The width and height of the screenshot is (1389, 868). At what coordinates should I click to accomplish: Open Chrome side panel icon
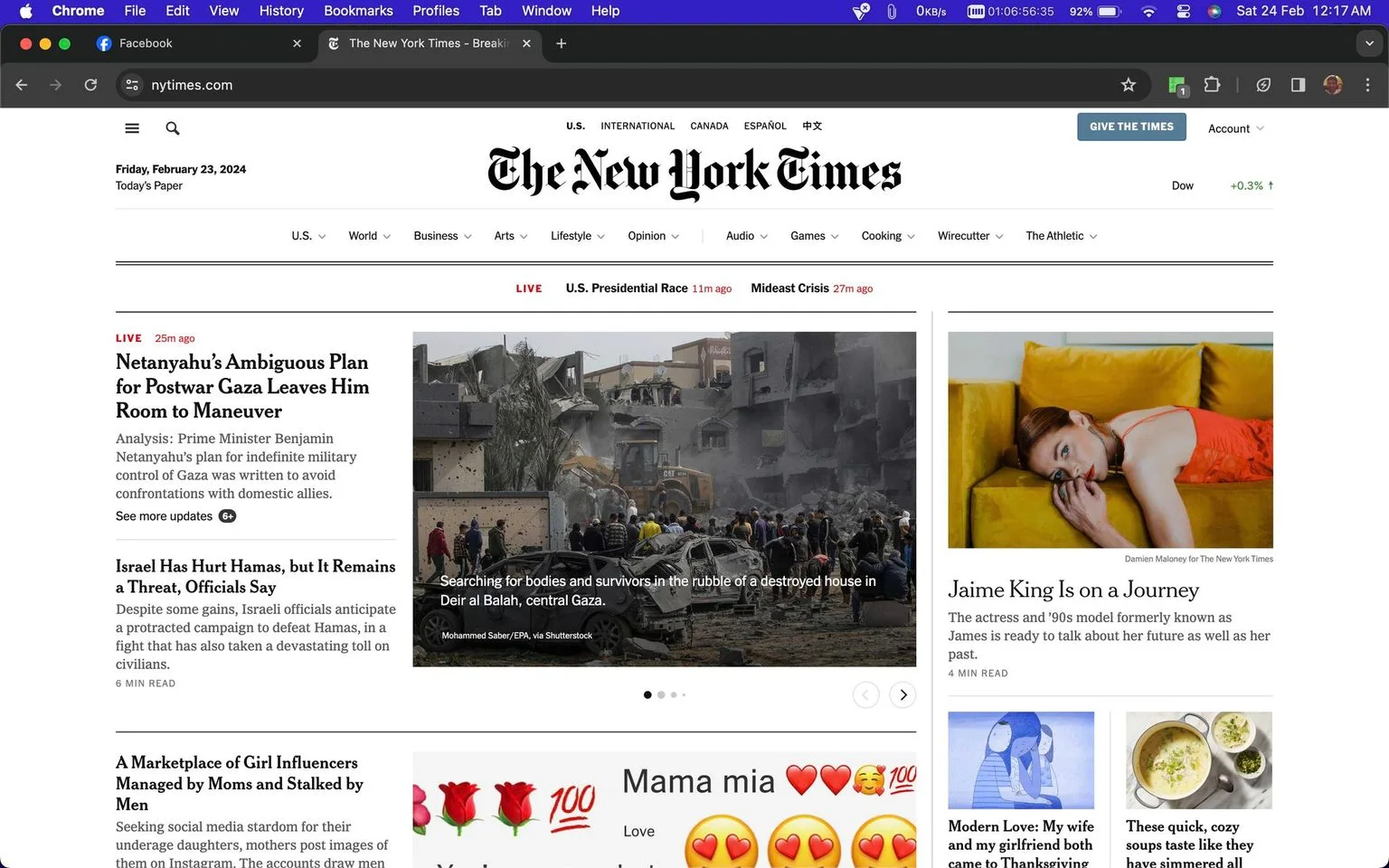pos(1298,85)
